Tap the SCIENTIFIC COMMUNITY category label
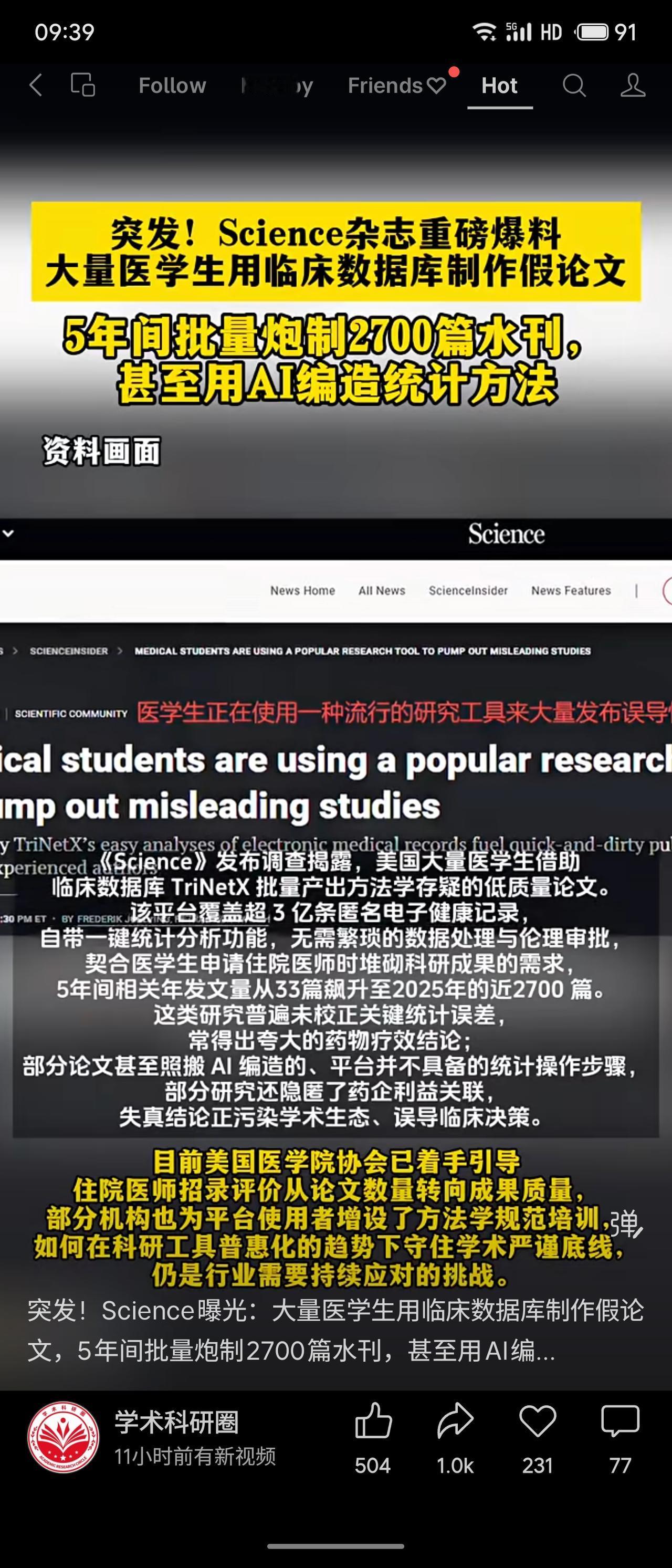Viewport: 672px width, 1568px height. coord(71,714)
